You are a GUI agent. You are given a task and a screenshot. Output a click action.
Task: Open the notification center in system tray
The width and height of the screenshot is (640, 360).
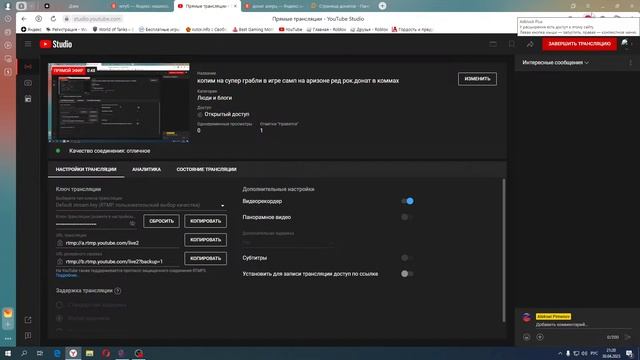point(630,353)
